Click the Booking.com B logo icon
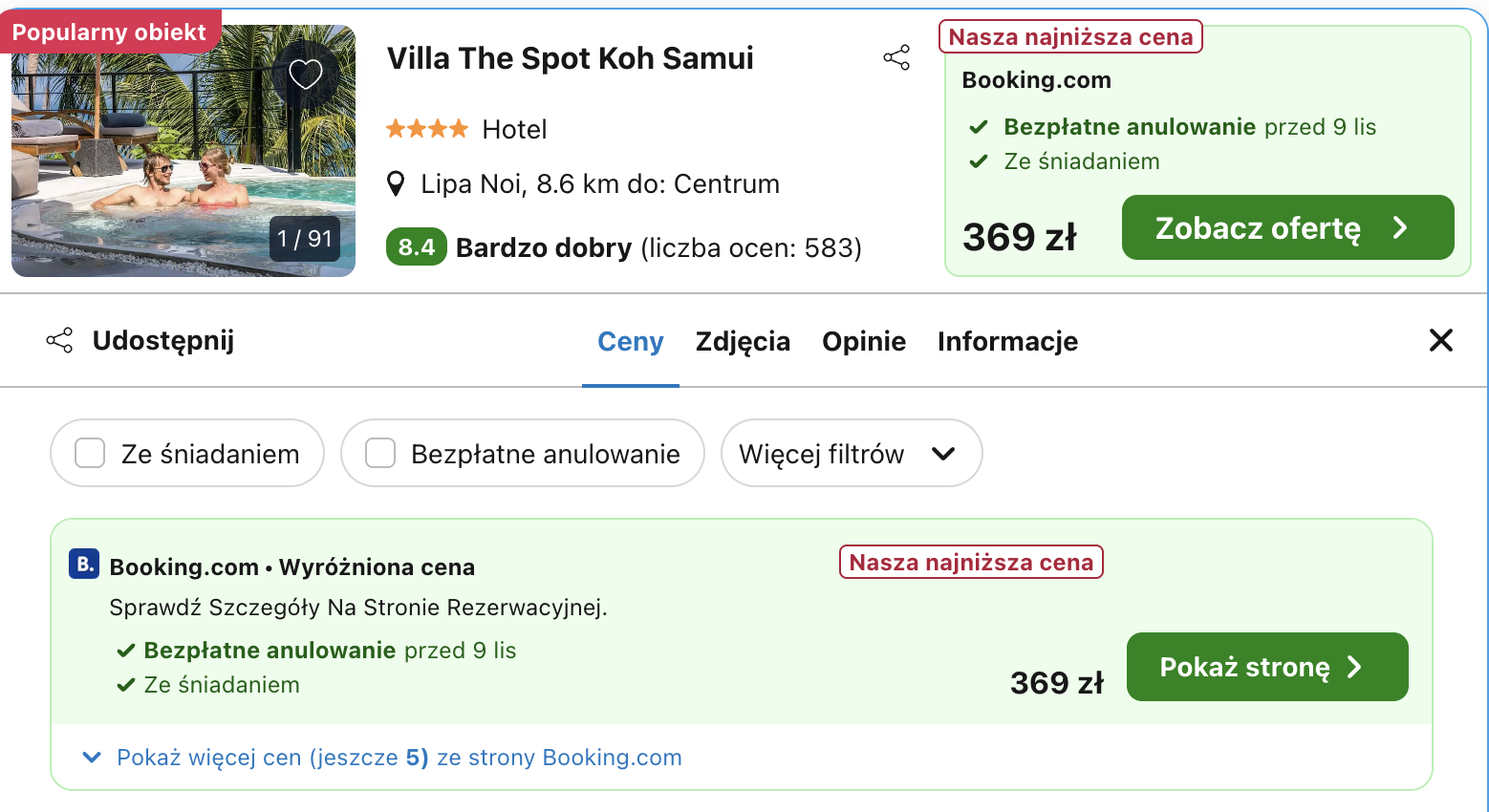This screenshot has height=812, width=1489. tap(84, 565)
